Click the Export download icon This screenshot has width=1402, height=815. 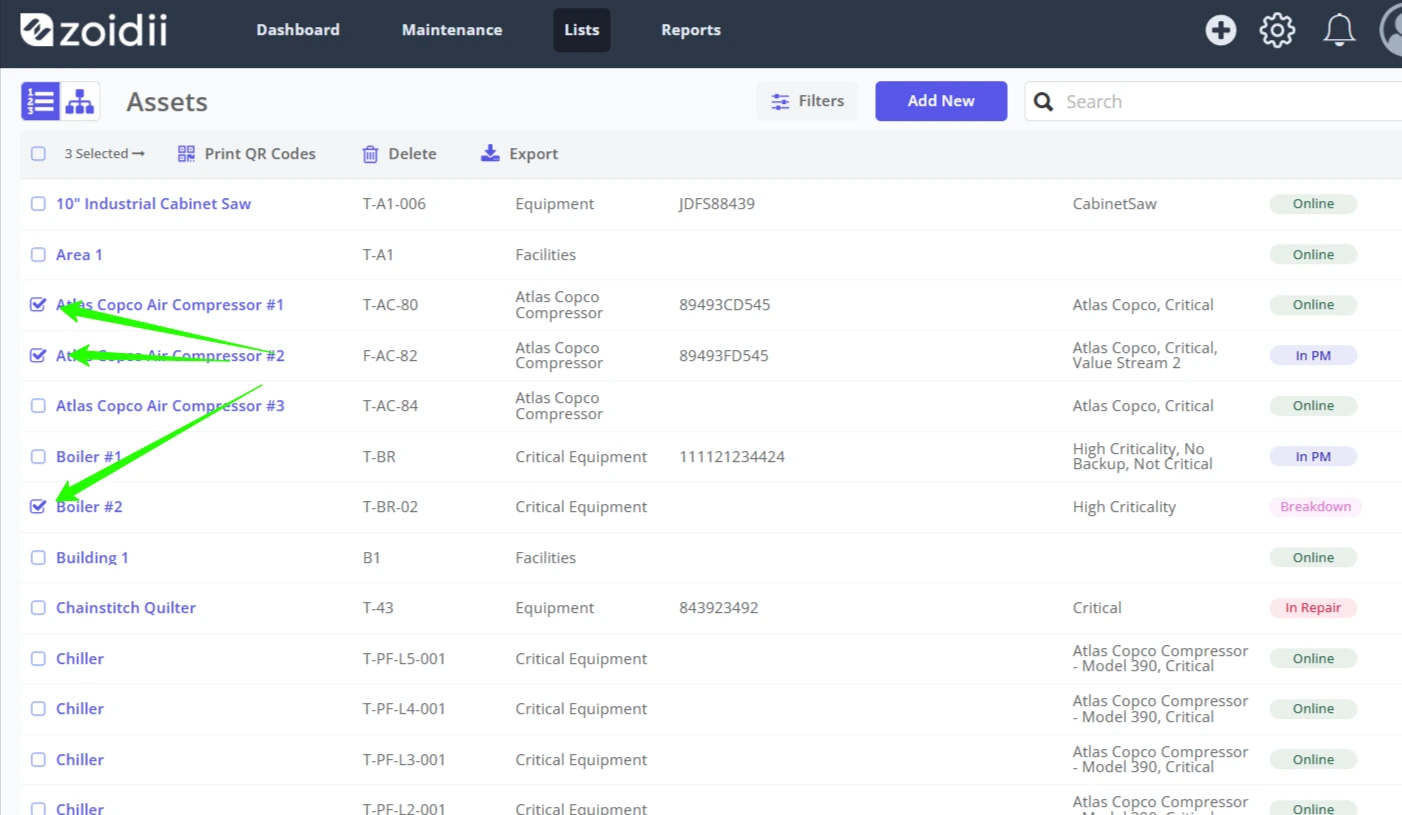point(490,153)
